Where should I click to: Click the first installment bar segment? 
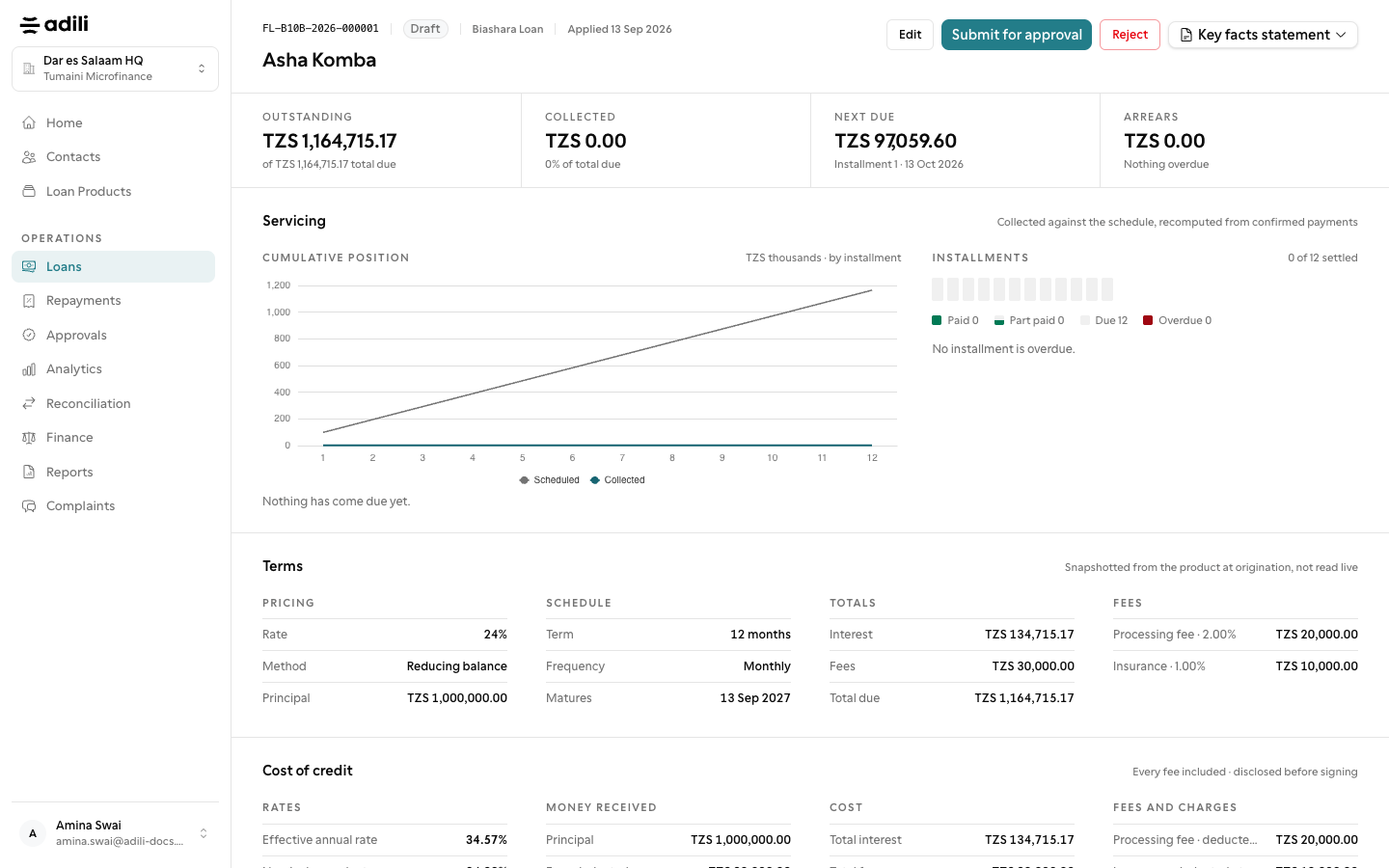(938, 289)
